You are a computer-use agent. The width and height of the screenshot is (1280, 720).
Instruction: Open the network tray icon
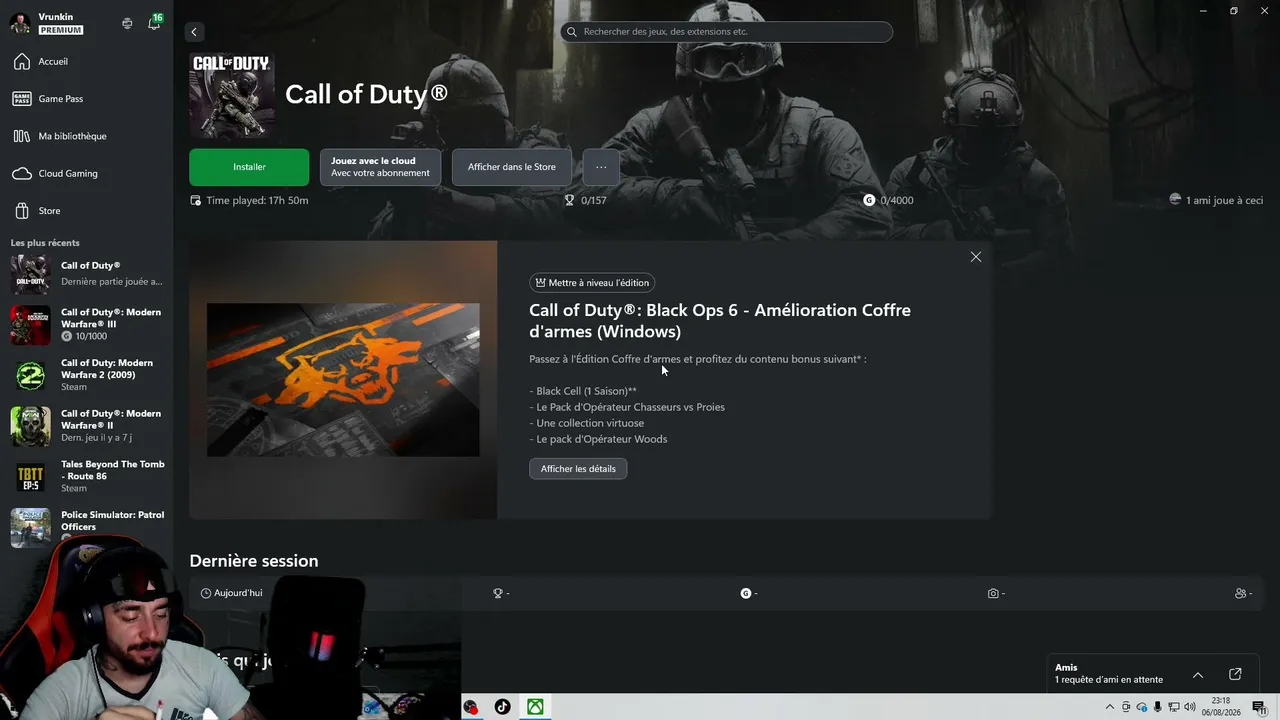tap(1174, 707)
